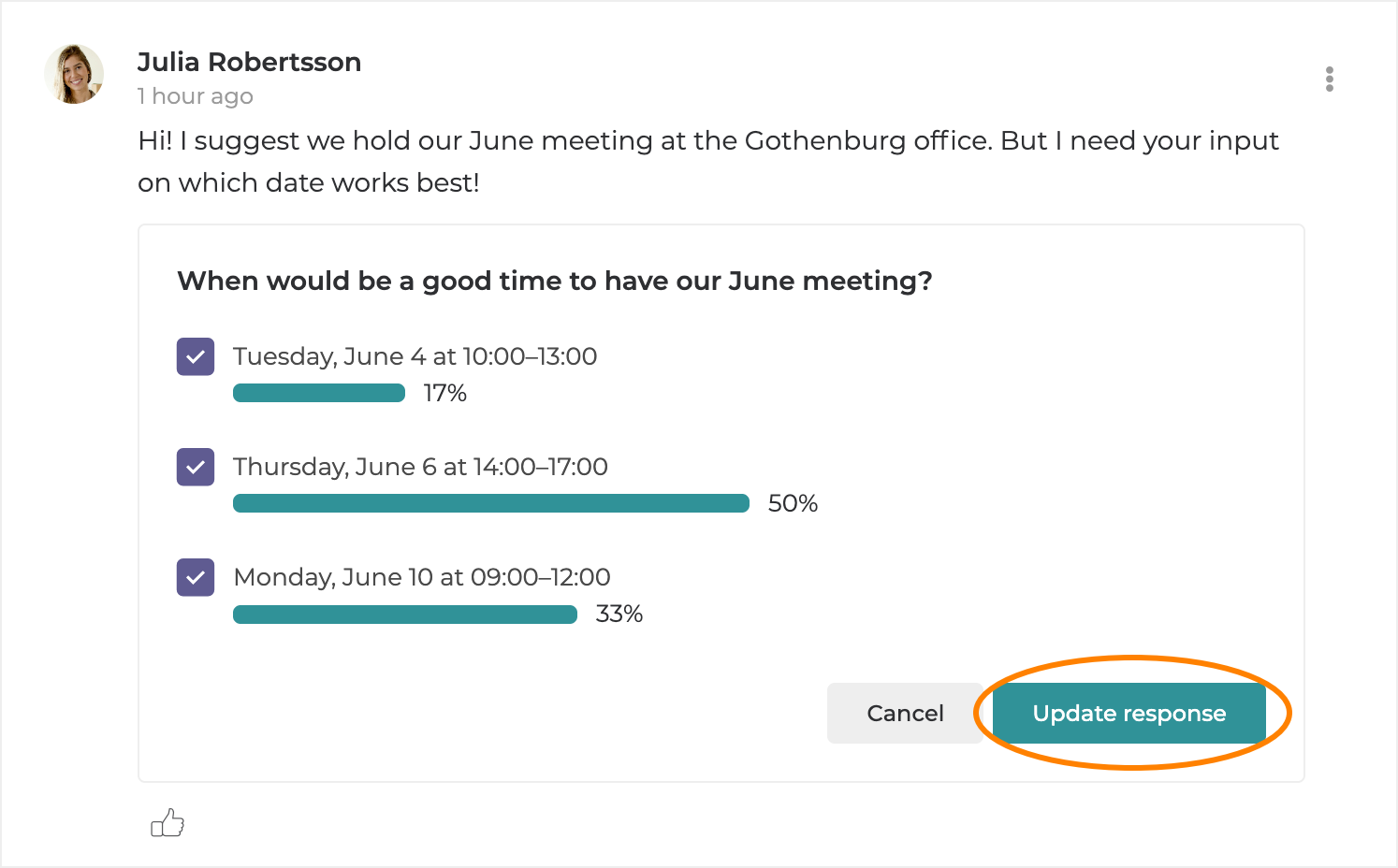This screenshot has width=1398, height=868.
Task: Click the 17% result bar for Tuesday
Action: click(318, 393)
